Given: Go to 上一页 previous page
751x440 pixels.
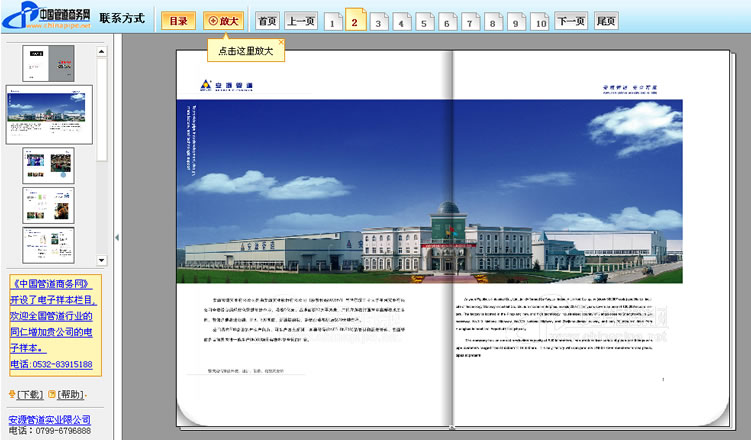Looking at the screenshot, I should point(300,20).
